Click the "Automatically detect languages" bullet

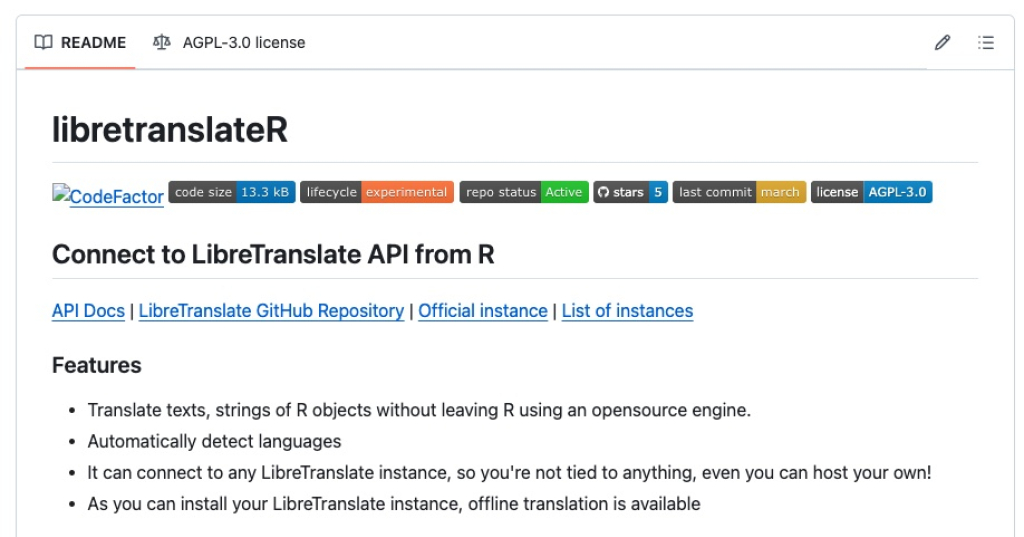tap(214, 442)
